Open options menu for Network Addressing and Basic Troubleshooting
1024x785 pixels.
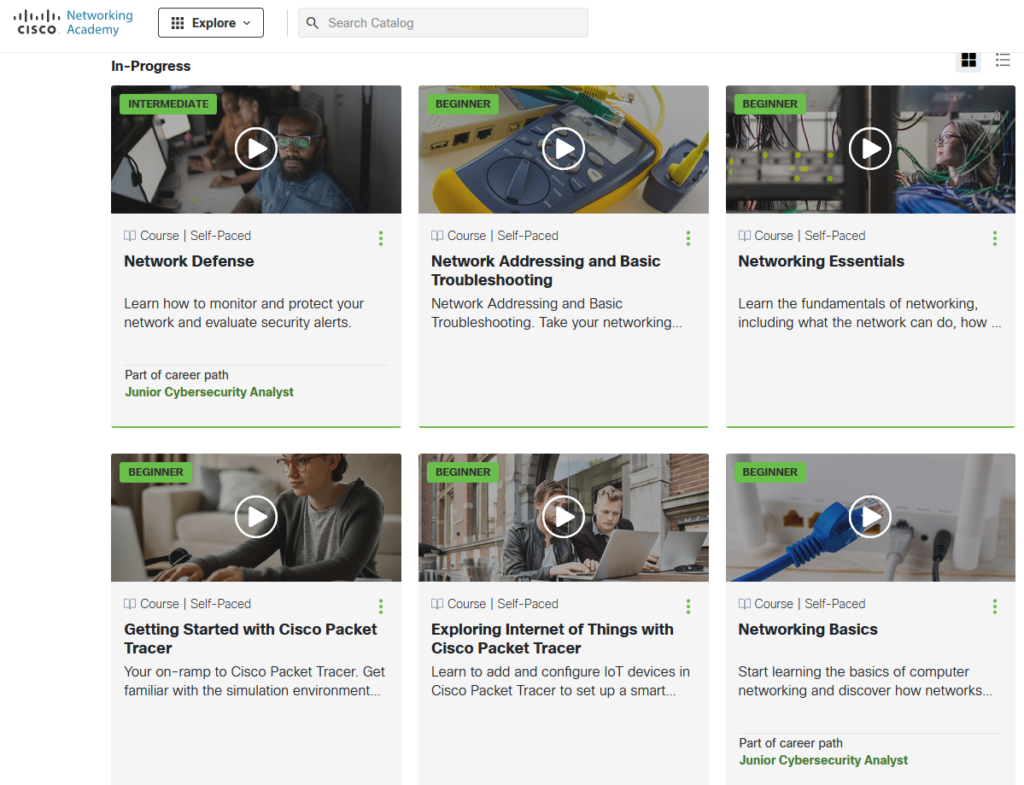688,238
